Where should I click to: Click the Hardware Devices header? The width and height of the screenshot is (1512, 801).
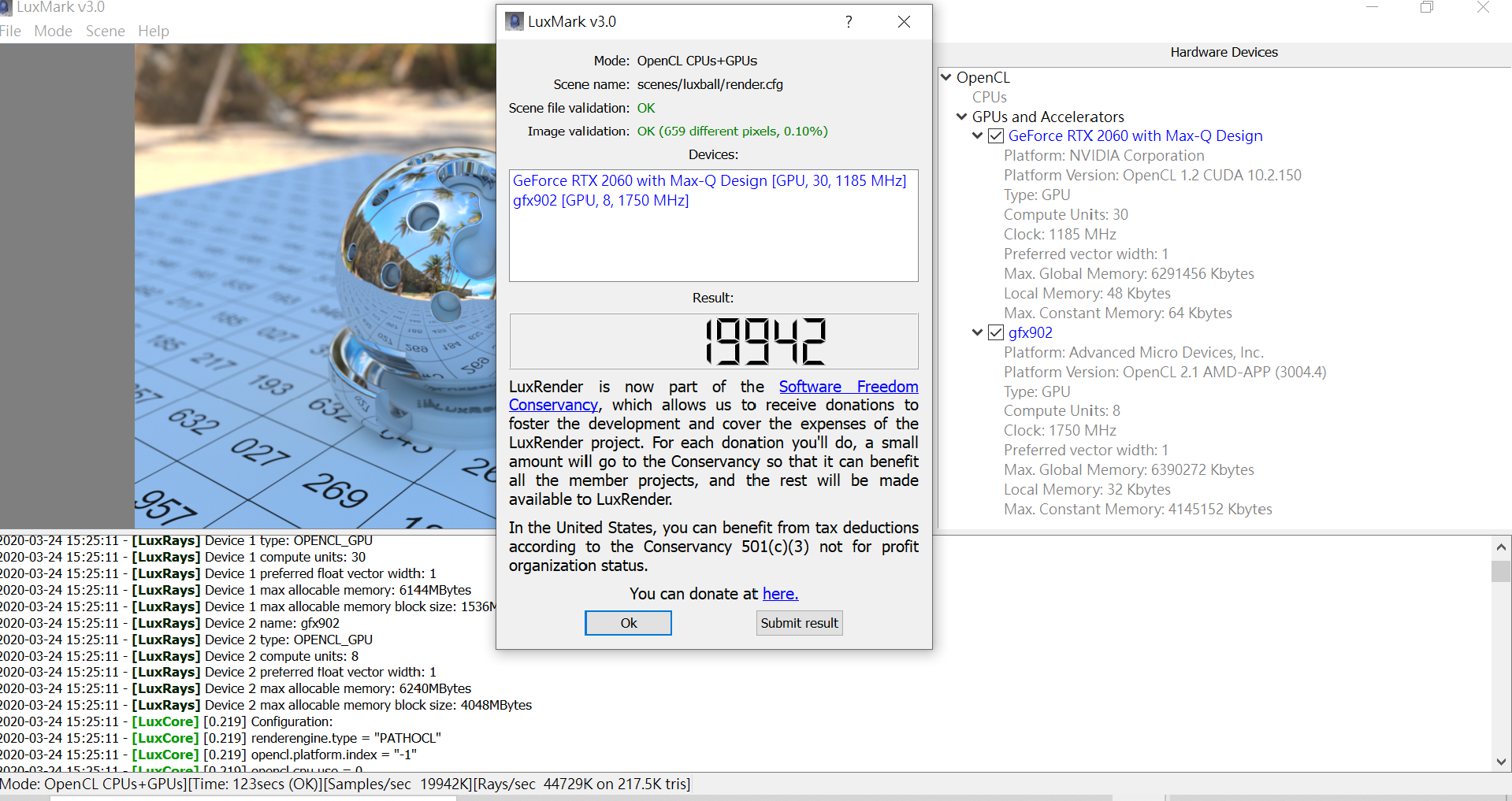tap(1224, 52)
